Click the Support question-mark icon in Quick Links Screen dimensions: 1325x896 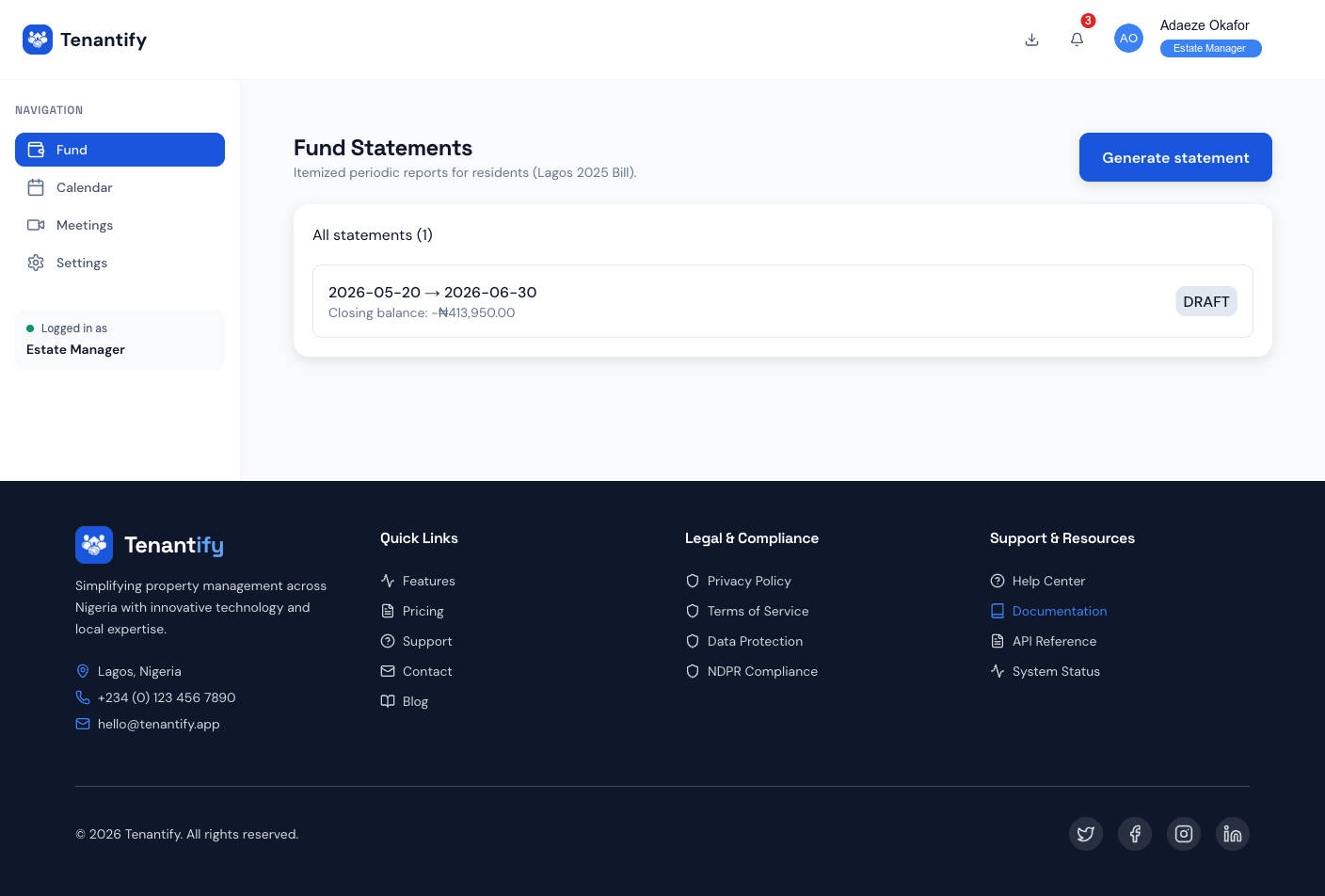pyautogui.click(x=388, y=641)
